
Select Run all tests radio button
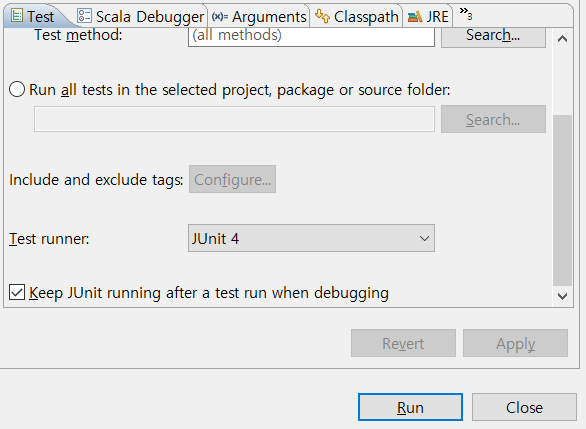(17, 89)
